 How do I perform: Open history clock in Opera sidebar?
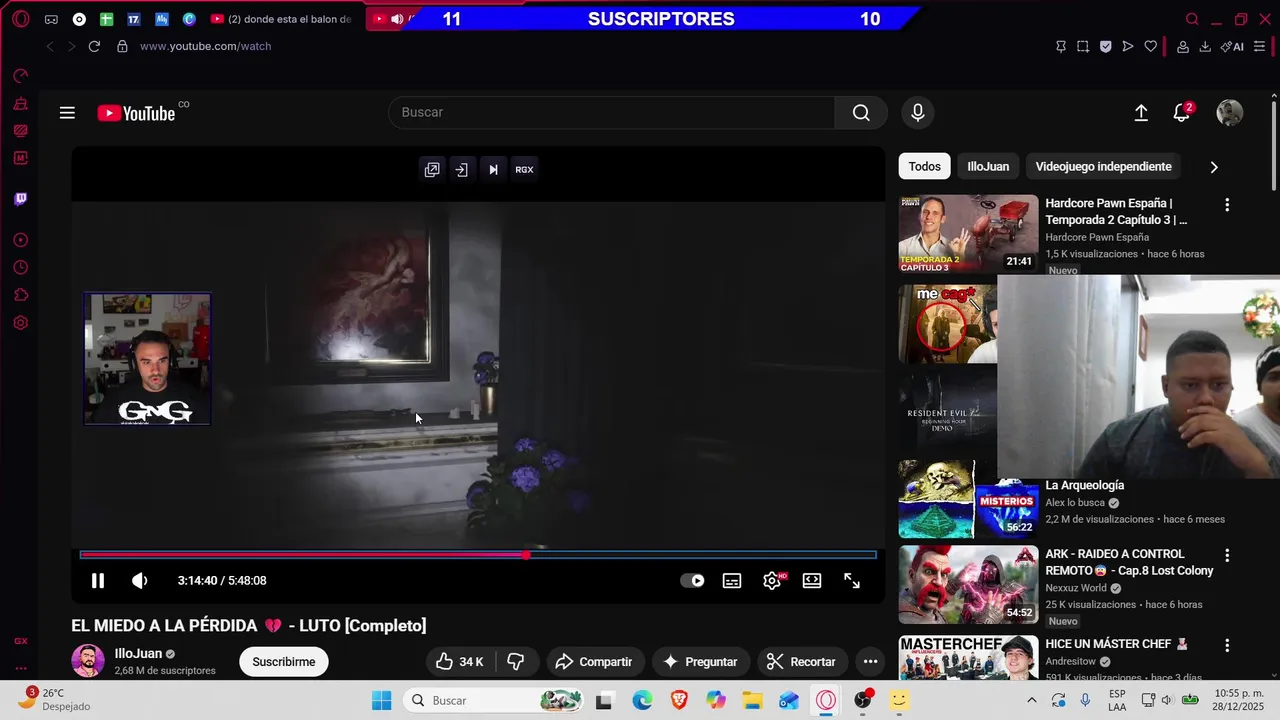click(21, 267)
